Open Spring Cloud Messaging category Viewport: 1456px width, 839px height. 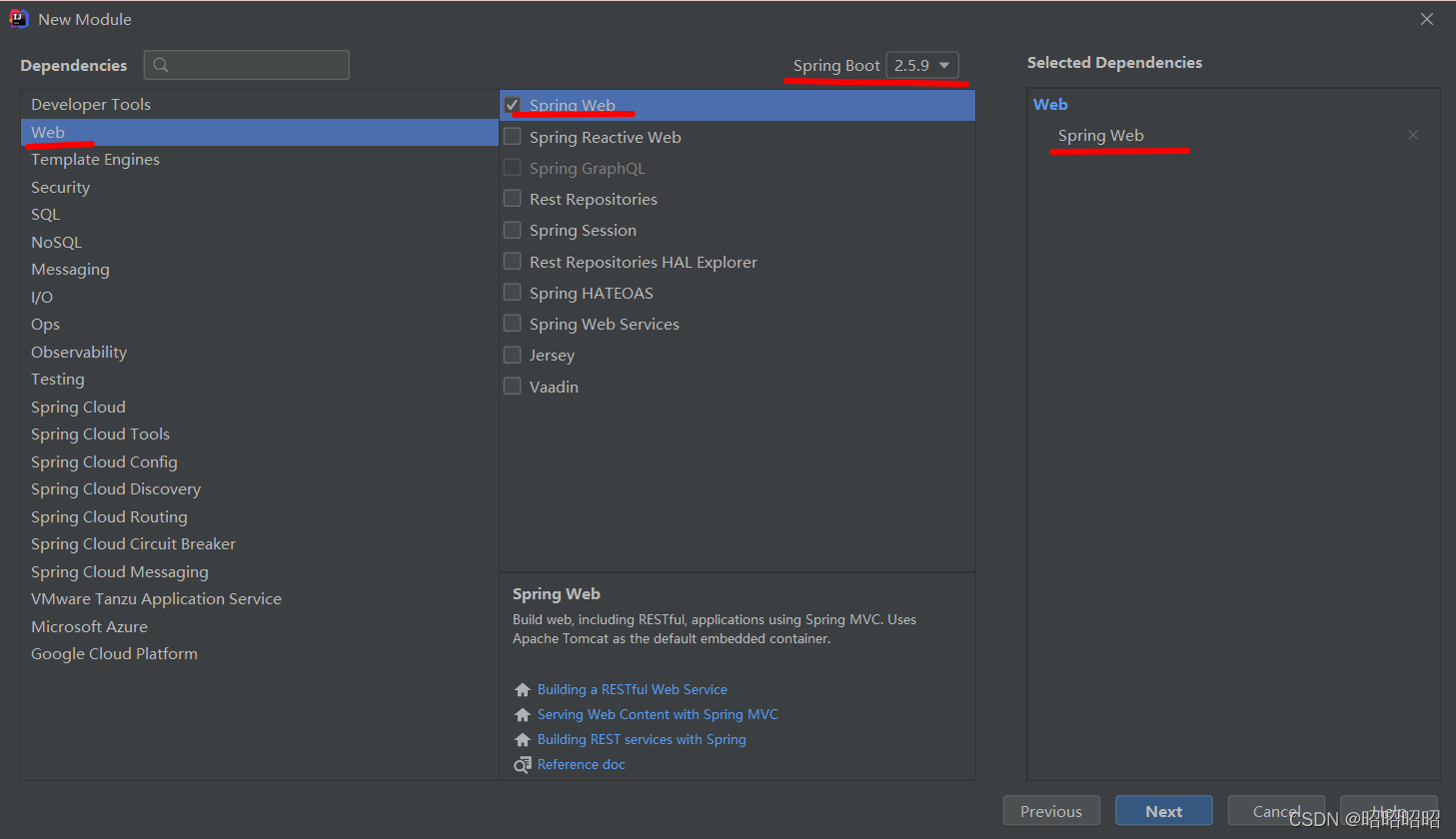tap(259, 571)
